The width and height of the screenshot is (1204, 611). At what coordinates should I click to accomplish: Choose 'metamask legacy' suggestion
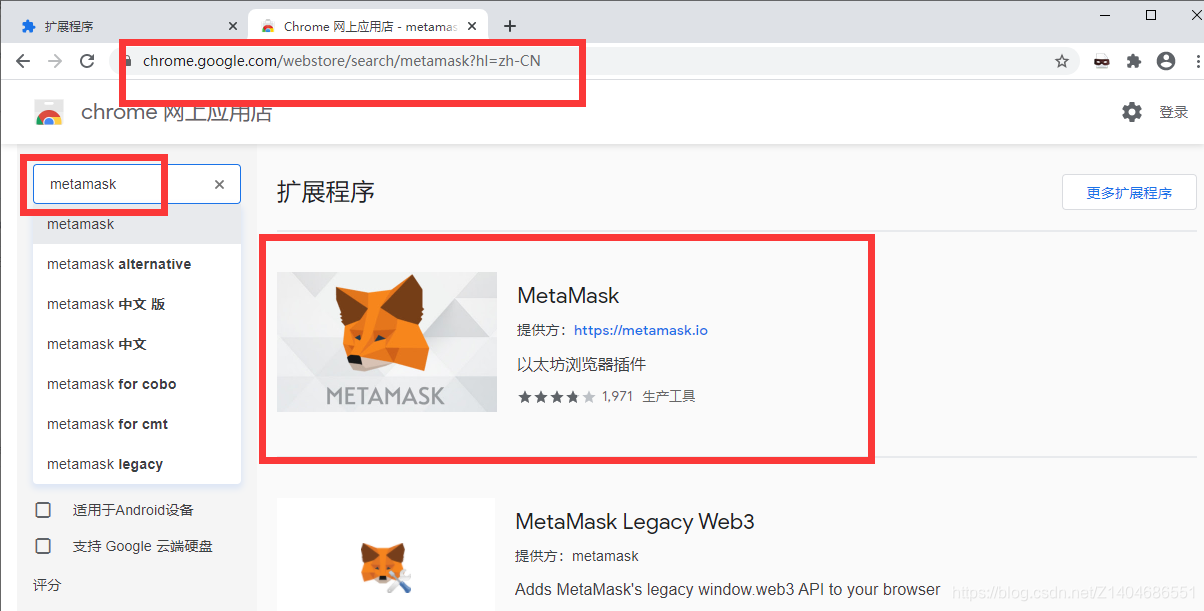[137, 464]
